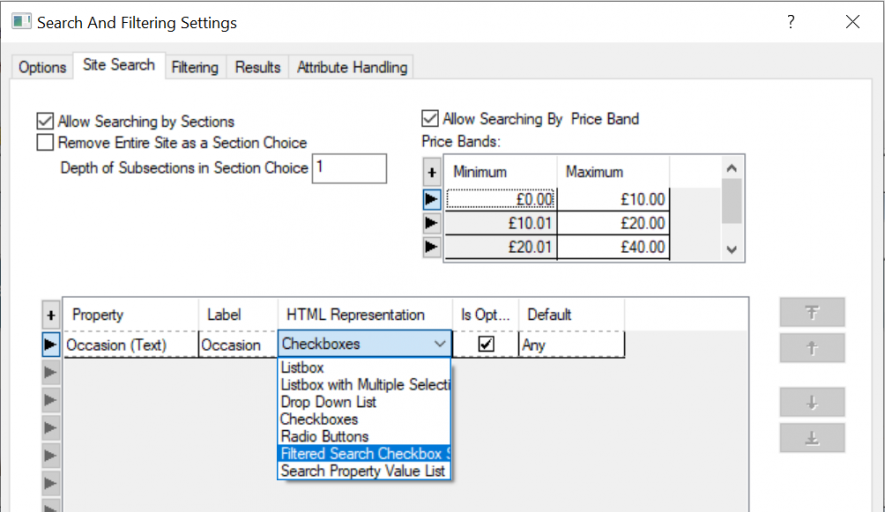This screenshot has height=512, width=885.
Task: Pick Radio Buttons from the dropdown list
Action: click(x=325, y=436)
